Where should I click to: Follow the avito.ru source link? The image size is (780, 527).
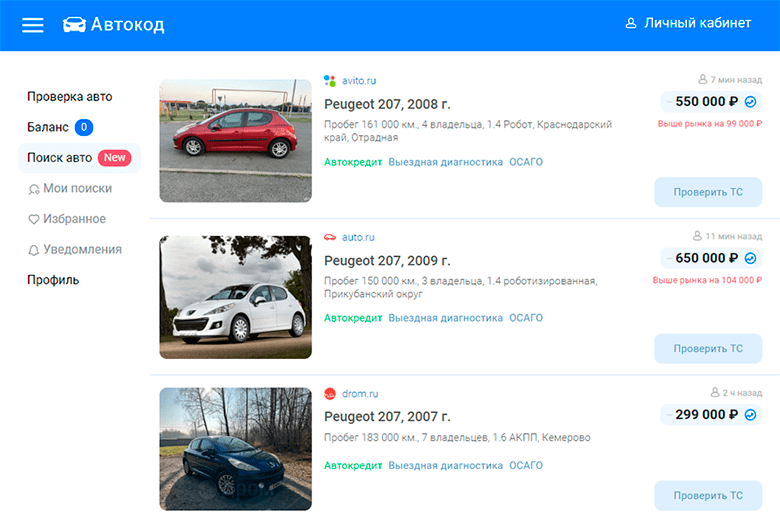tap(359, 81)
